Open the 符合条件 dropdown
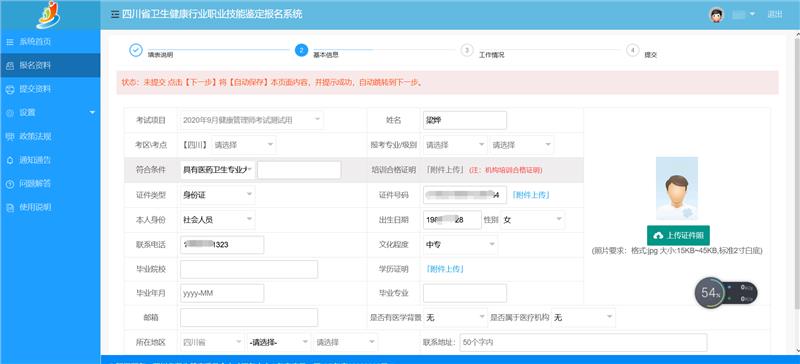 click(x=217, y=170)
